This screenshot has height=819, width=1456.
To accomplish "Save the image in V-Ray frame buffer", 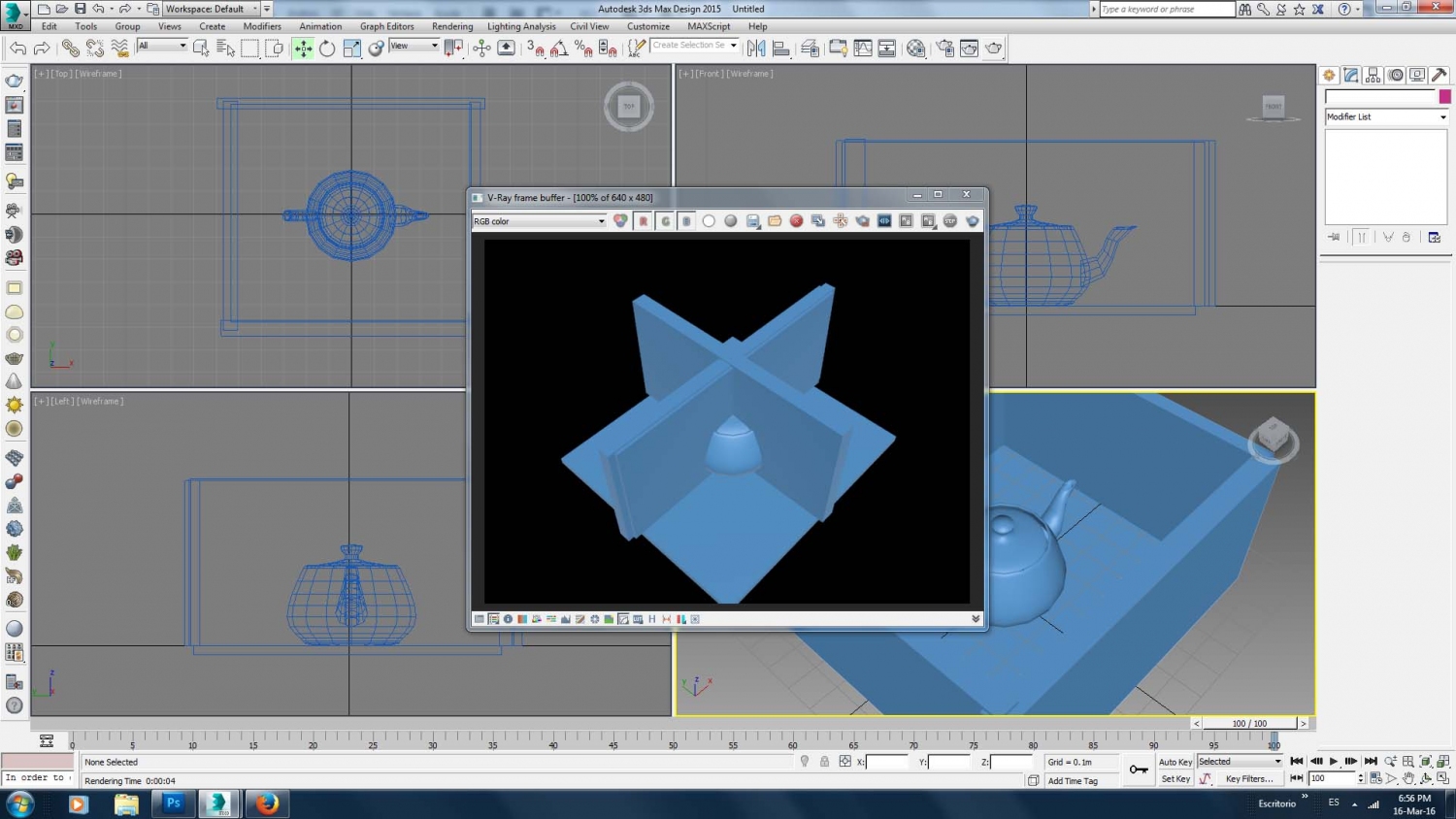I will pos(752,221).
